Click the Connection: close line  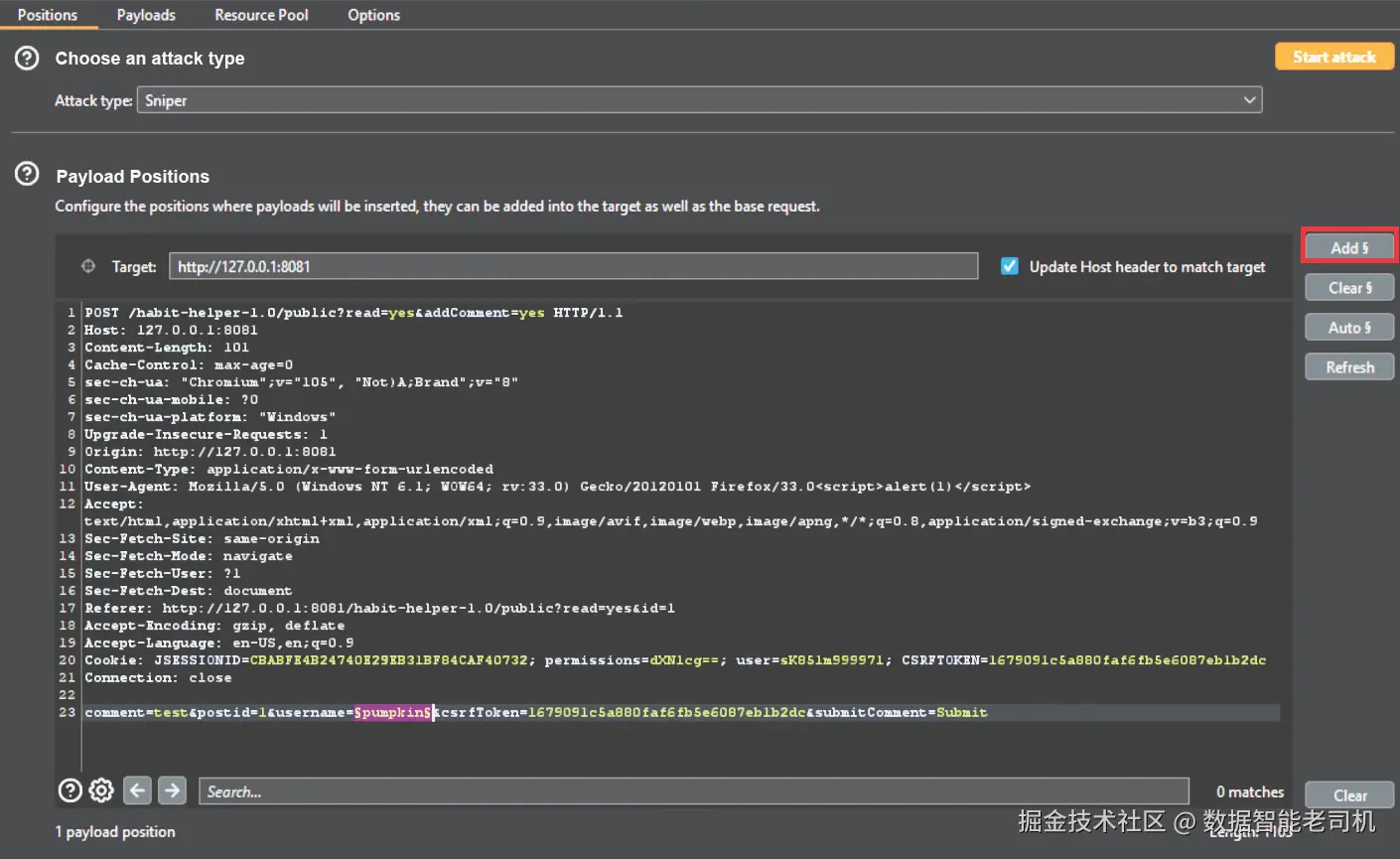click(x=158, y=677)
